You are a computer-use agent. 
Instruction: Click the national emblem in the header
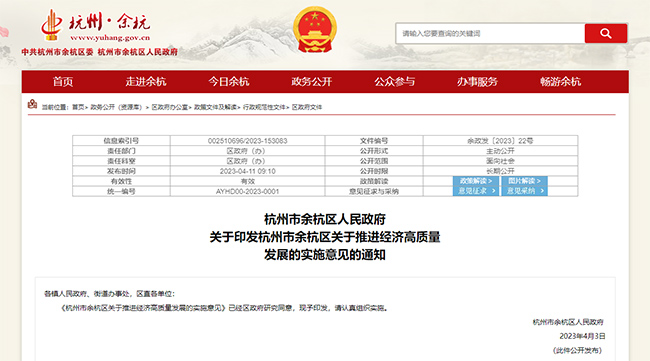point(315,29)
